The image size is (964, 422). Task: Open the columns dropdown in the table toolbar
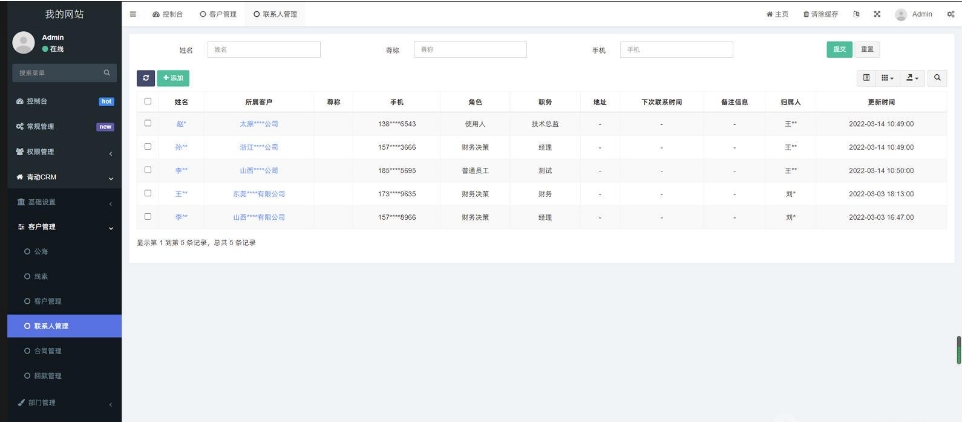[x=887, y=78]
